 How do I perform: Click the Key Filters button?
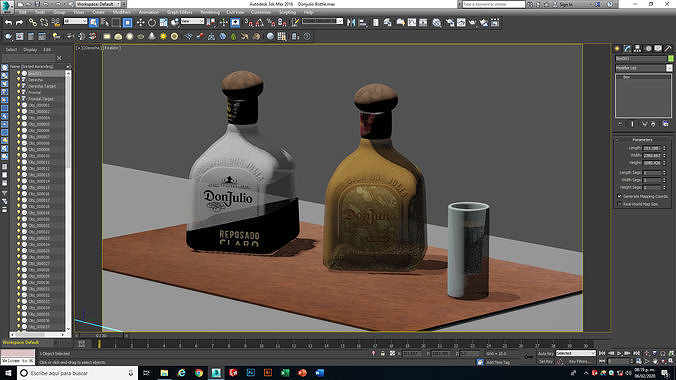click(x=579, y=361)
